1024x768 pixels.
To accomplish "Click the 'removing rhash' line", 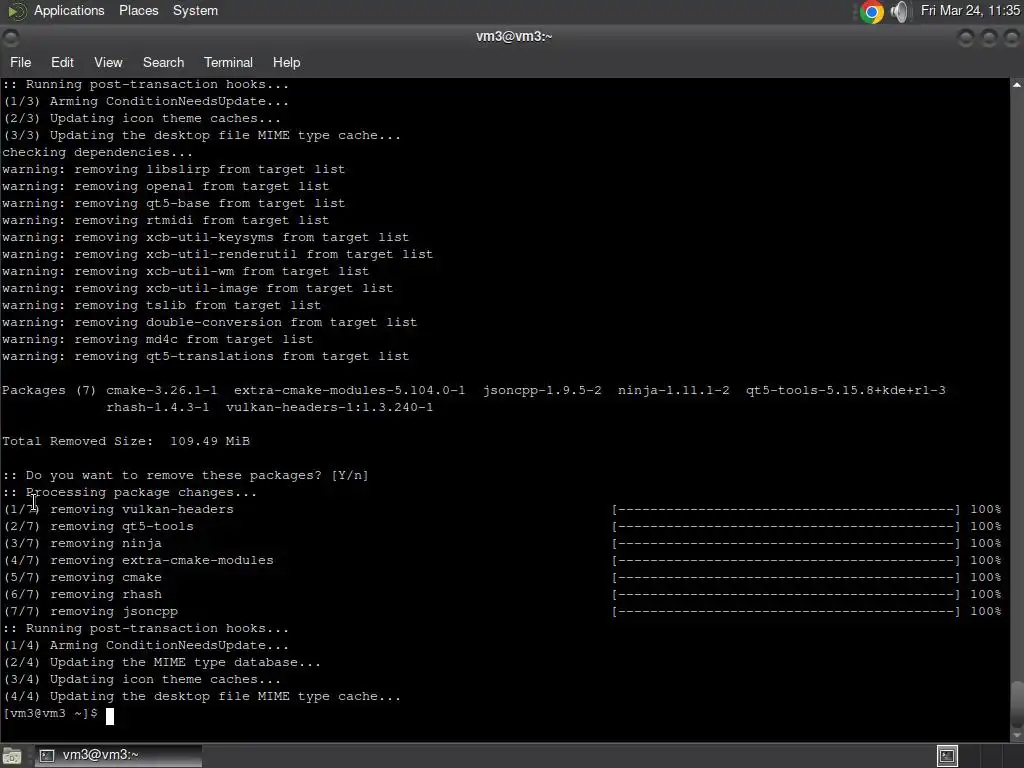I will (x=82, y=594).
